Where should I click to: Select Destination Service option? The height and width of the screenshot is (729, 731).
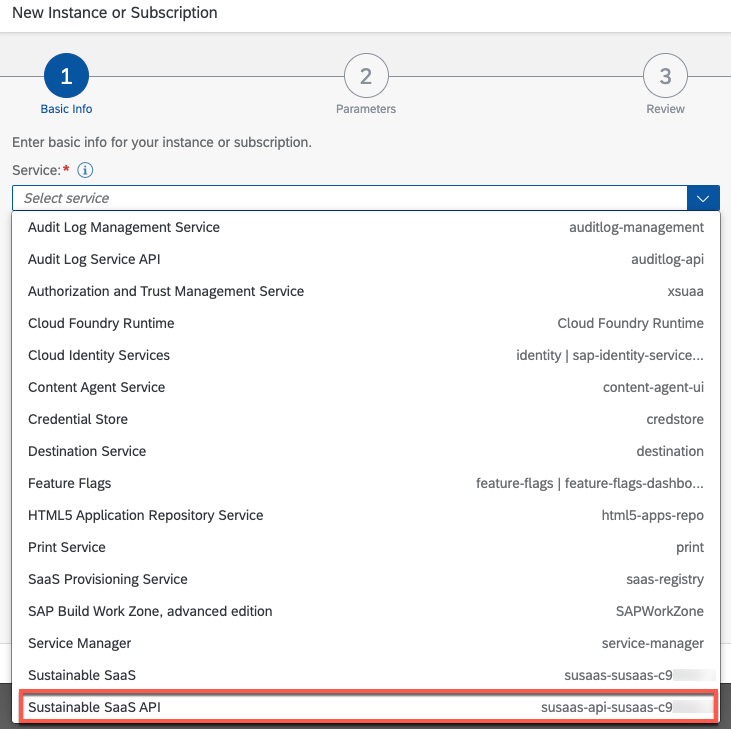click(x=366, y=451)
